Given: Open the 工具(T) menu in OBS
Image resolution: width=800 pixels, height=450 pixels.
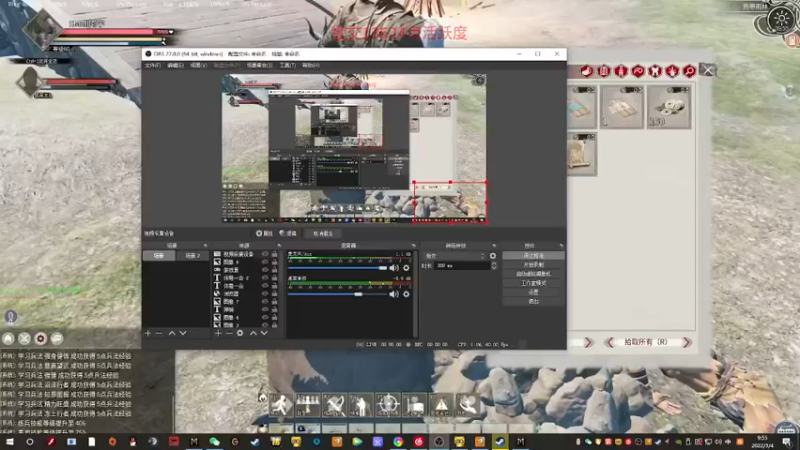Looking at the screenshot, I should 288,65.
